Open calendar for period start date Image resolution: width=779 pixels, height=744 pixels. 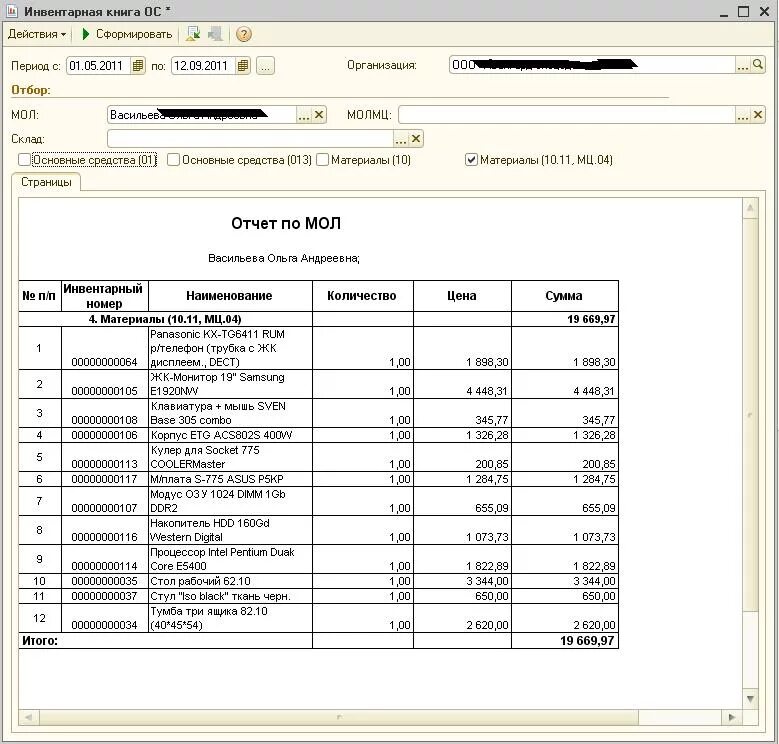138,66
